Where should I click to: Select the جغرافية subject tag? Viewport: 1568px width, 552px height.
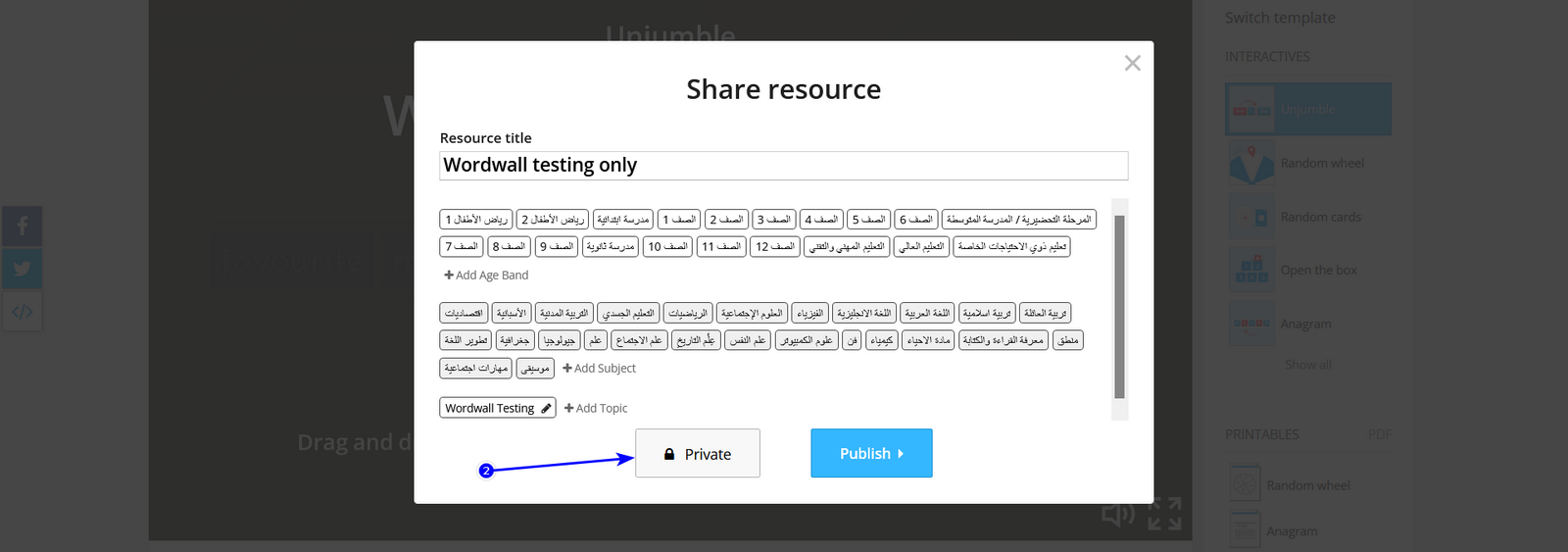(514, 341)
